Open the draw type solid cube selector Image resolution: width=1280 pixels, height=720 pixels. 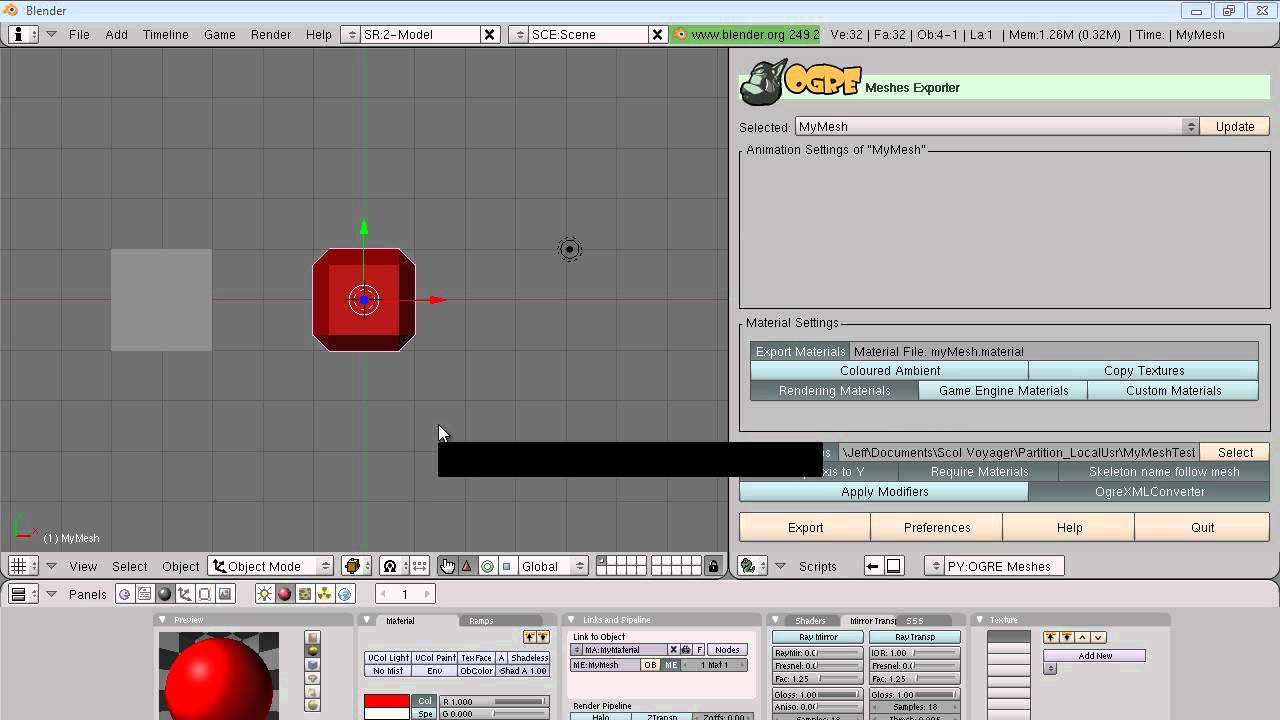coord(356,566)
